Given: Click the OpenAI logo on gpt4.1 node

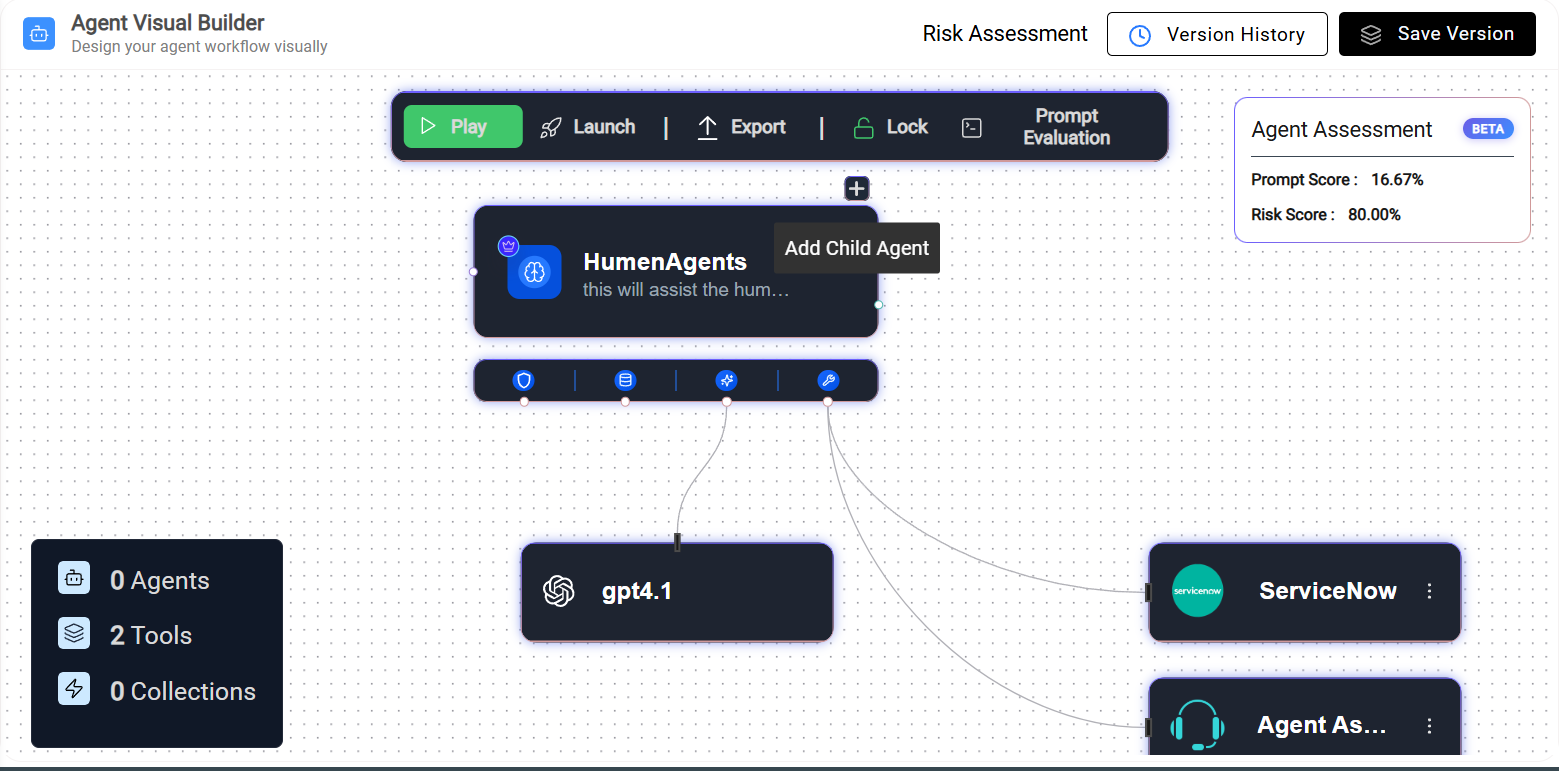Looking at the screenshot, I should pyautogui.click(x=559, y=591).
